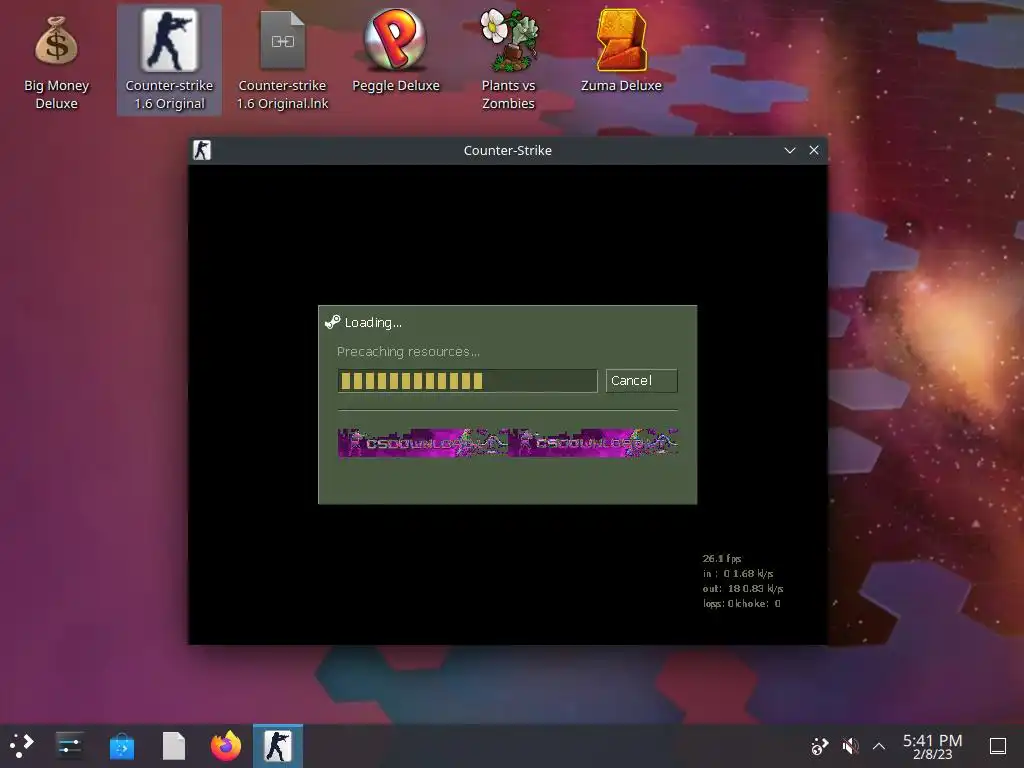
Task: Close the Counter-Strike window
Action: pos(814,150)
